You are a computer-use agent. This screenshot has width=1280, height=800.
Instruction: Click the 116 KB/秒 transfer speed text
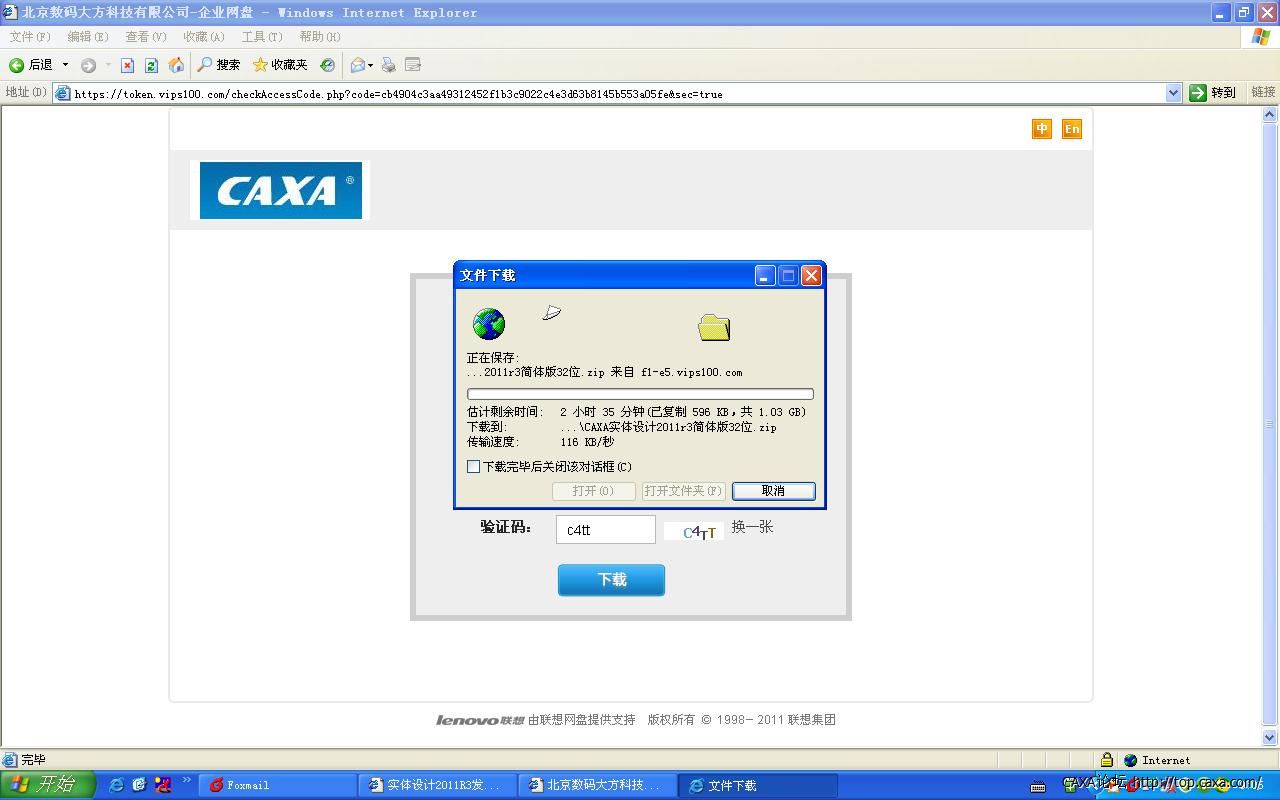point(587,442)
